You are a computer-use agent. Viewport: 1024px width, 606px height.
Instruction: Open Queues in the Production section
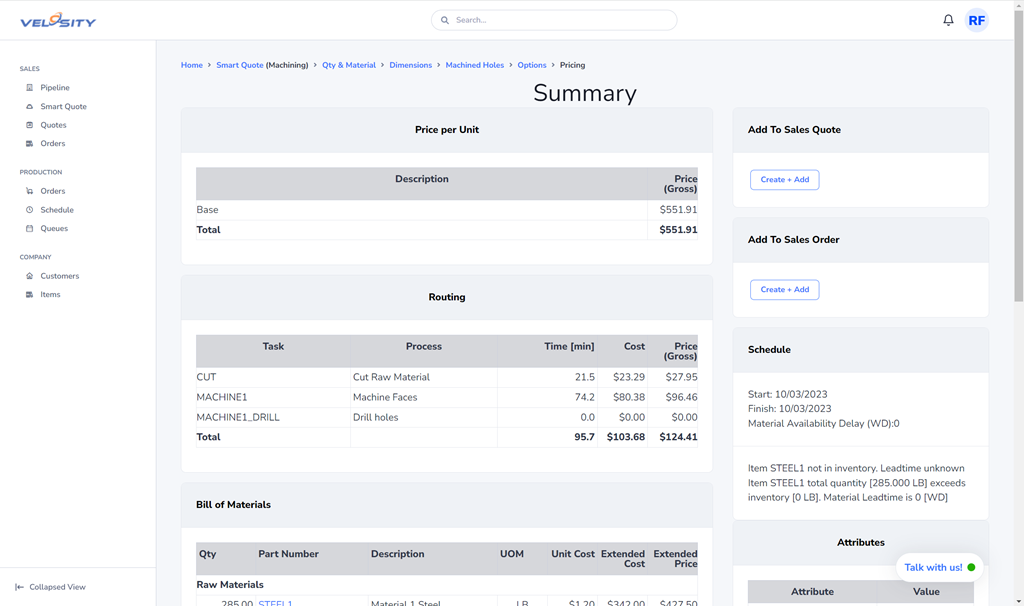point(54,228)
